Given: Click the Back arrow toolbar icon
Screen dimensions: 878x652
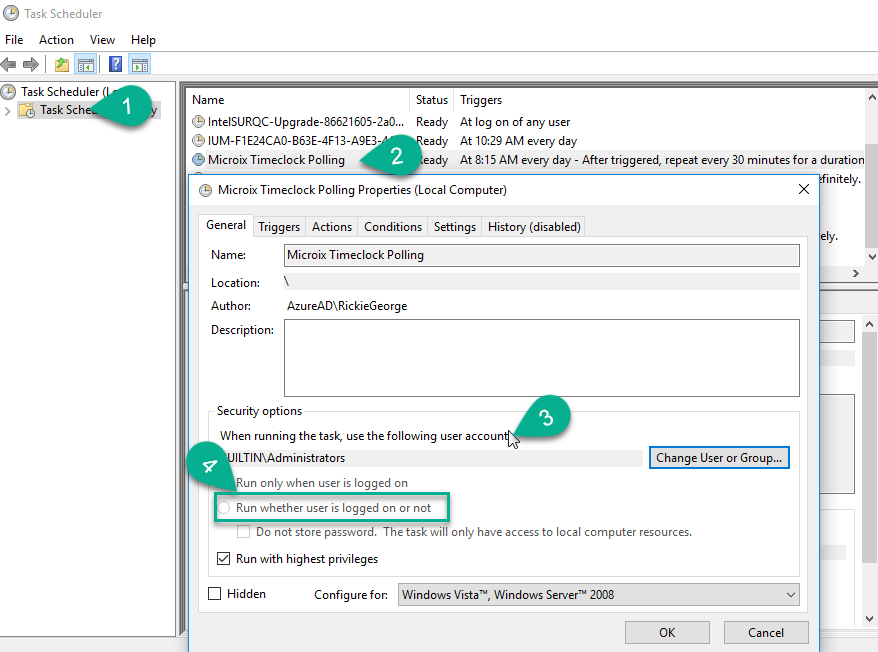Looking at the screenshot, I should tap(9, 65).
